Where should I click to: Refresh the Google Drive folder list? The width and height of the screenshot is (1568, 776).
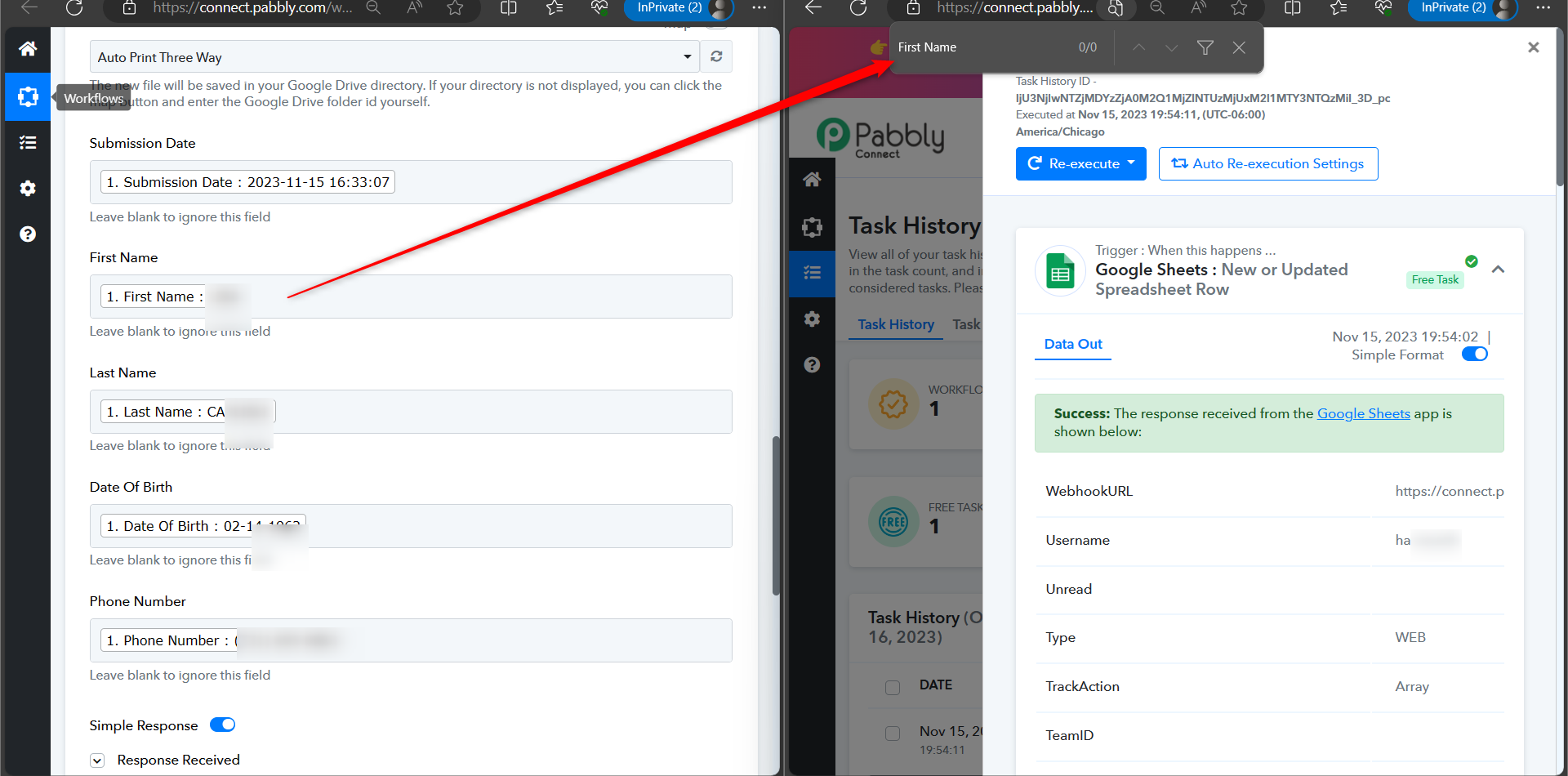pos(716,56)
